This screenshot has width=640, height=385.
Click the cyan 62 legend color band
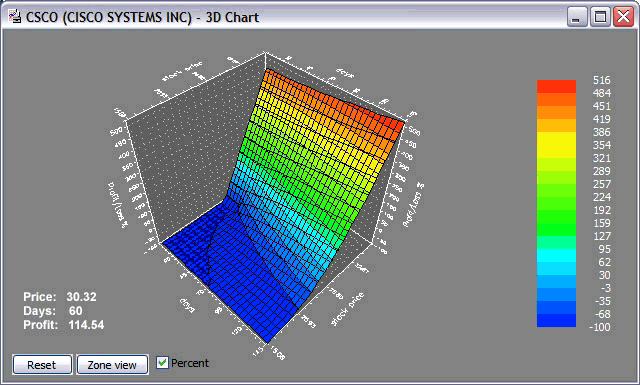(556, 256)
